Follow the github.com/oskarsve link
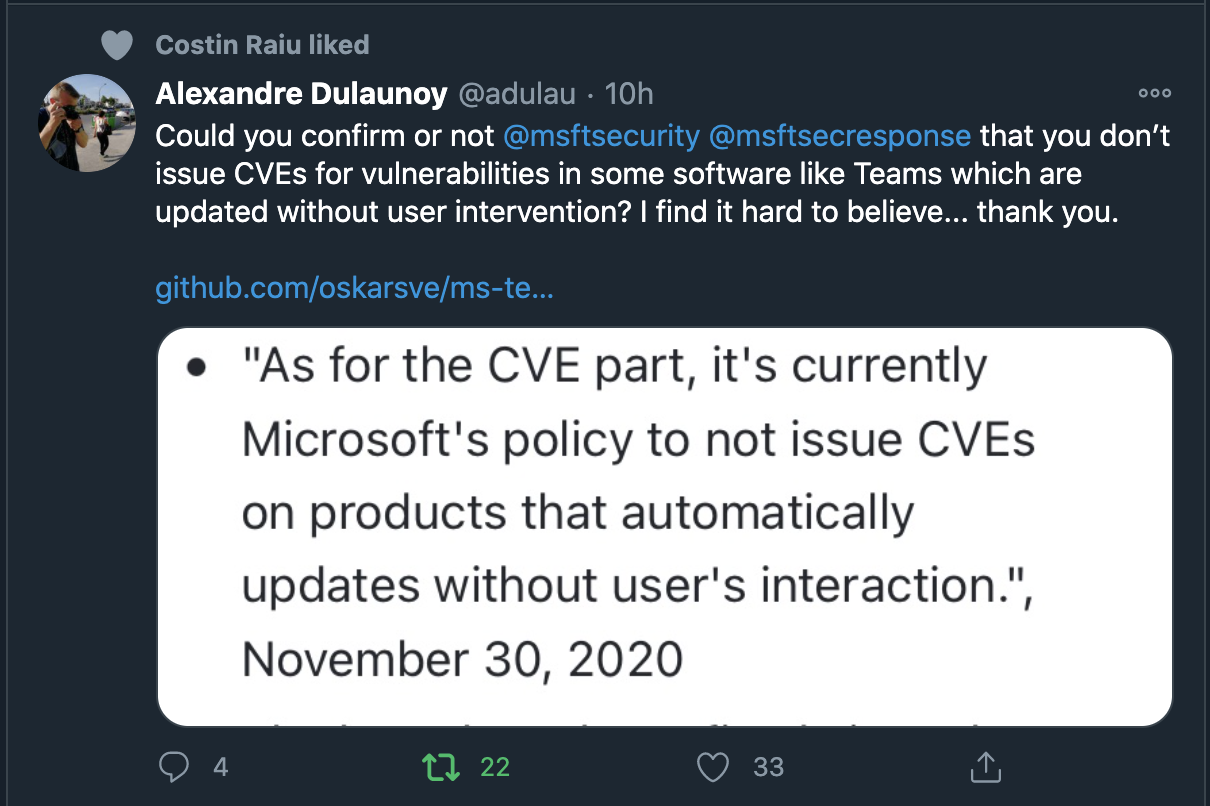 point(355,290)
